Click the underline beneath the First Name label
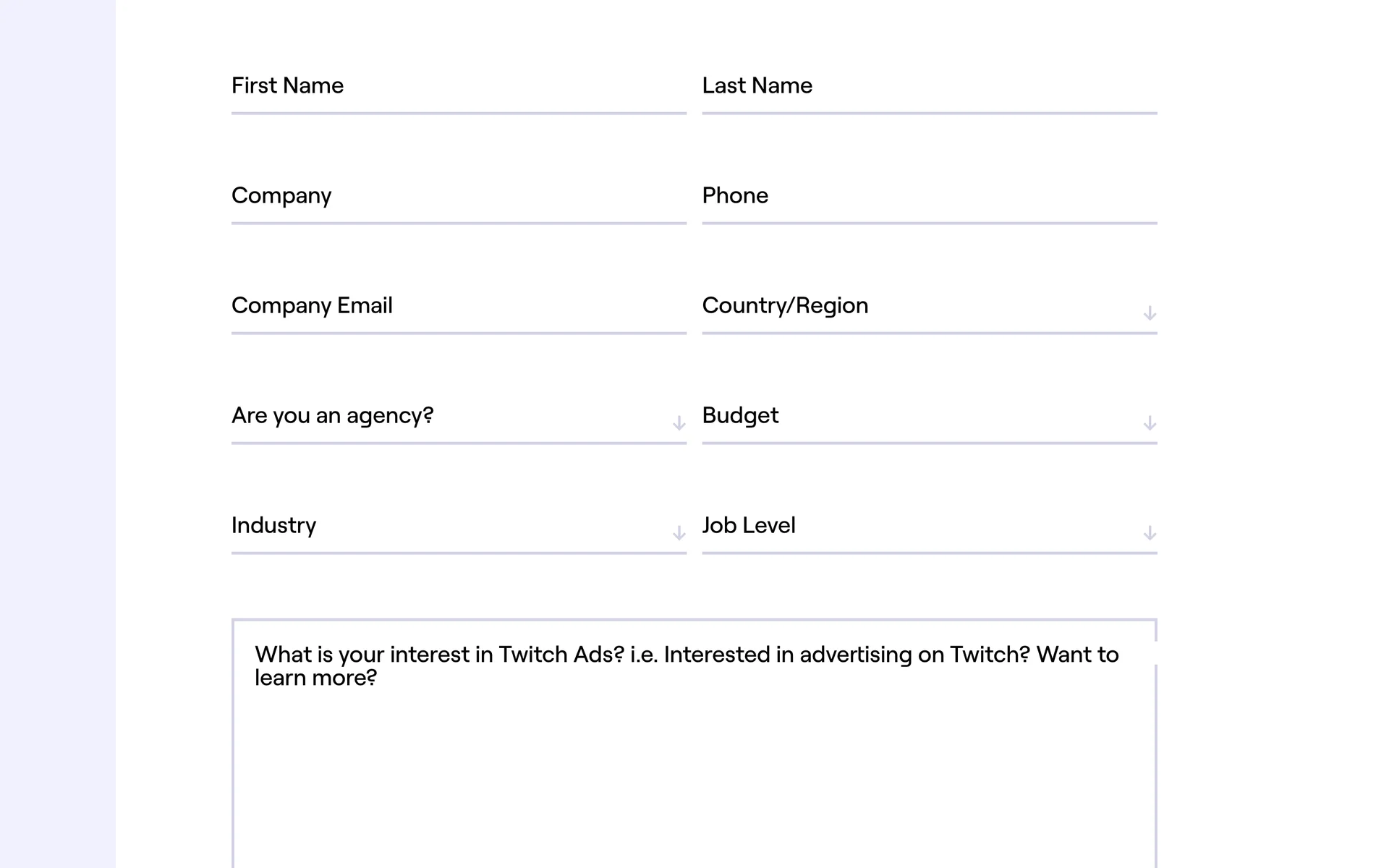The width and height of the screenshot is (1389, 868). point(459,114)
